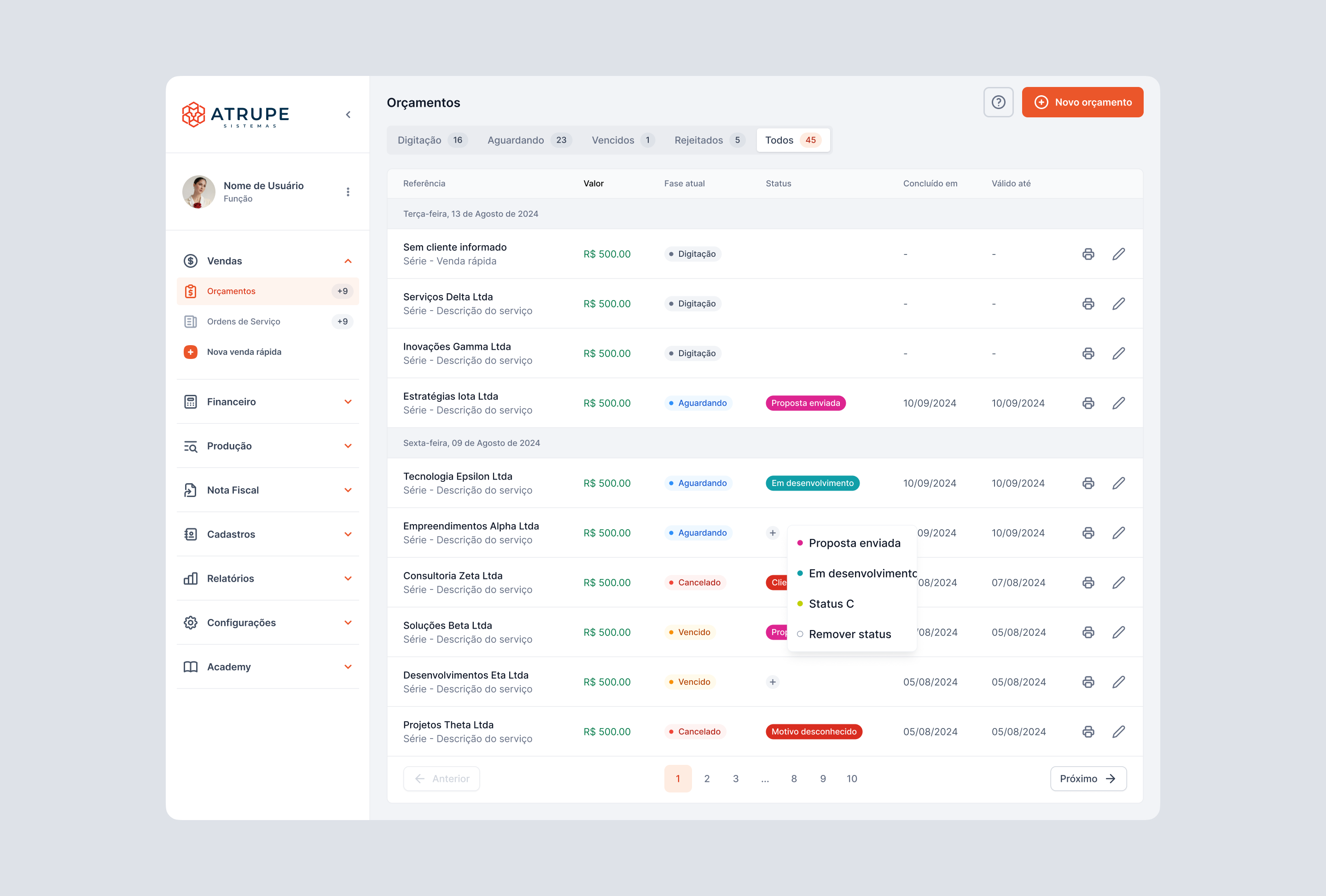Viewport: 1326px width, 896px height.
Task: Print the Projetos Theta Ltda budget
Action: point(1088,732)
